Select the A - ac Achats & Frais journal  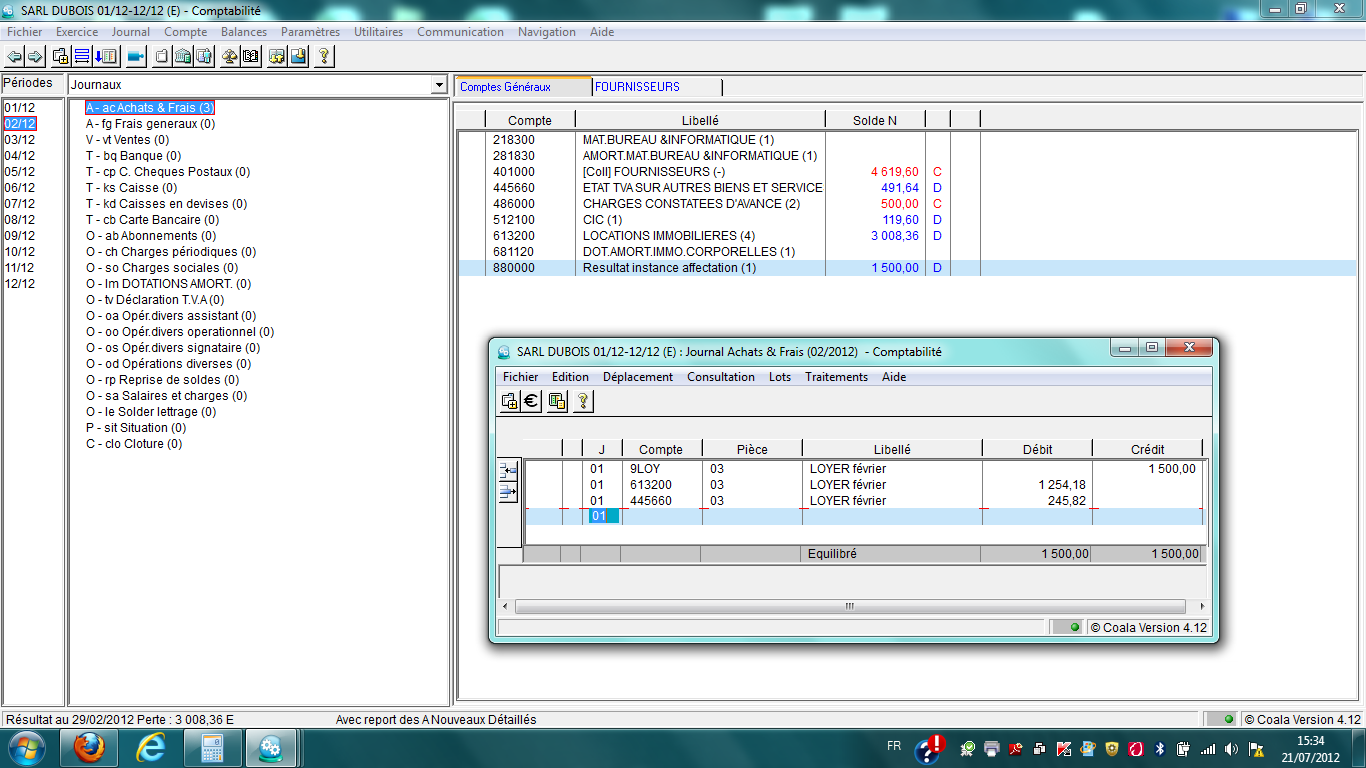(150, 107)
